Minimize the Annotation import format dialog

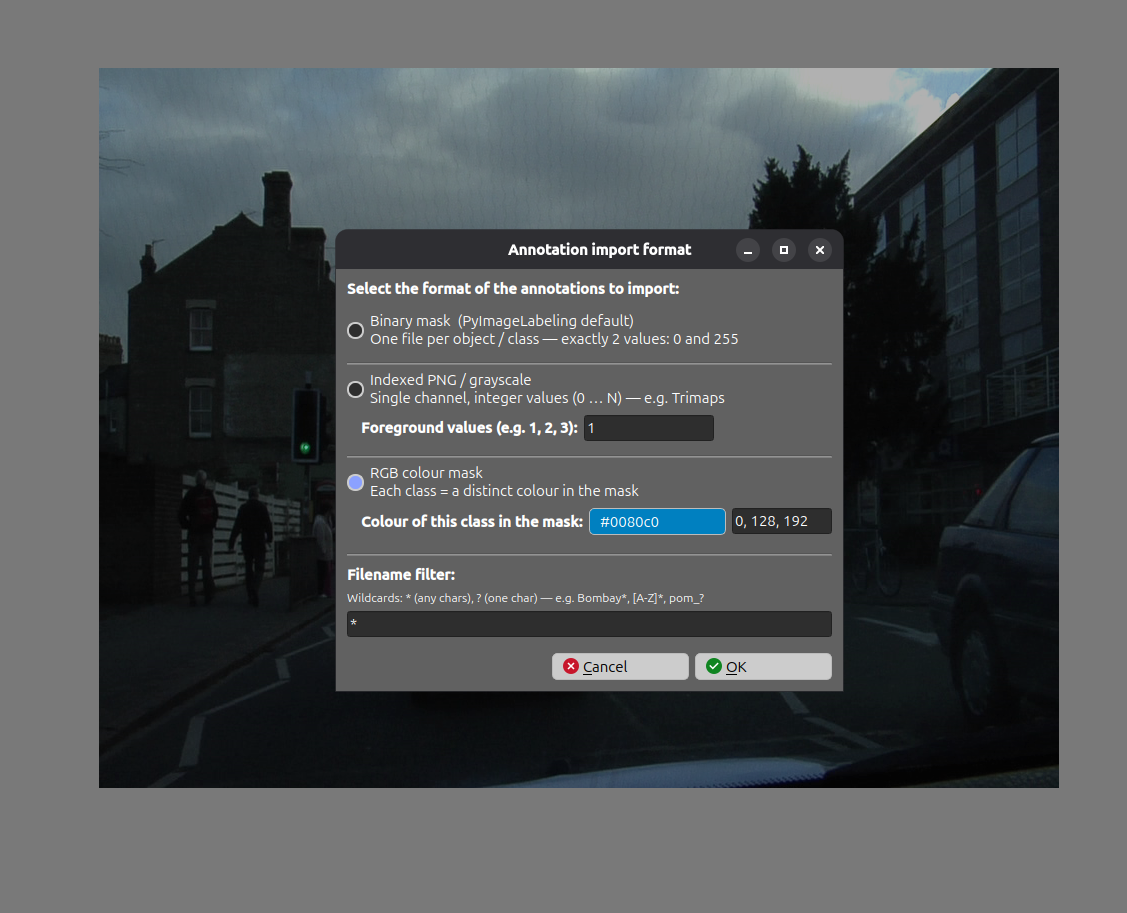[748, 250]
